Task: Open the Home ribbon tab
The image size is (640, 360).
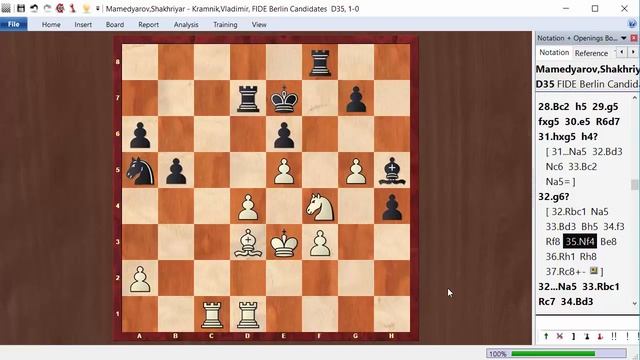Action: (51, 24)
